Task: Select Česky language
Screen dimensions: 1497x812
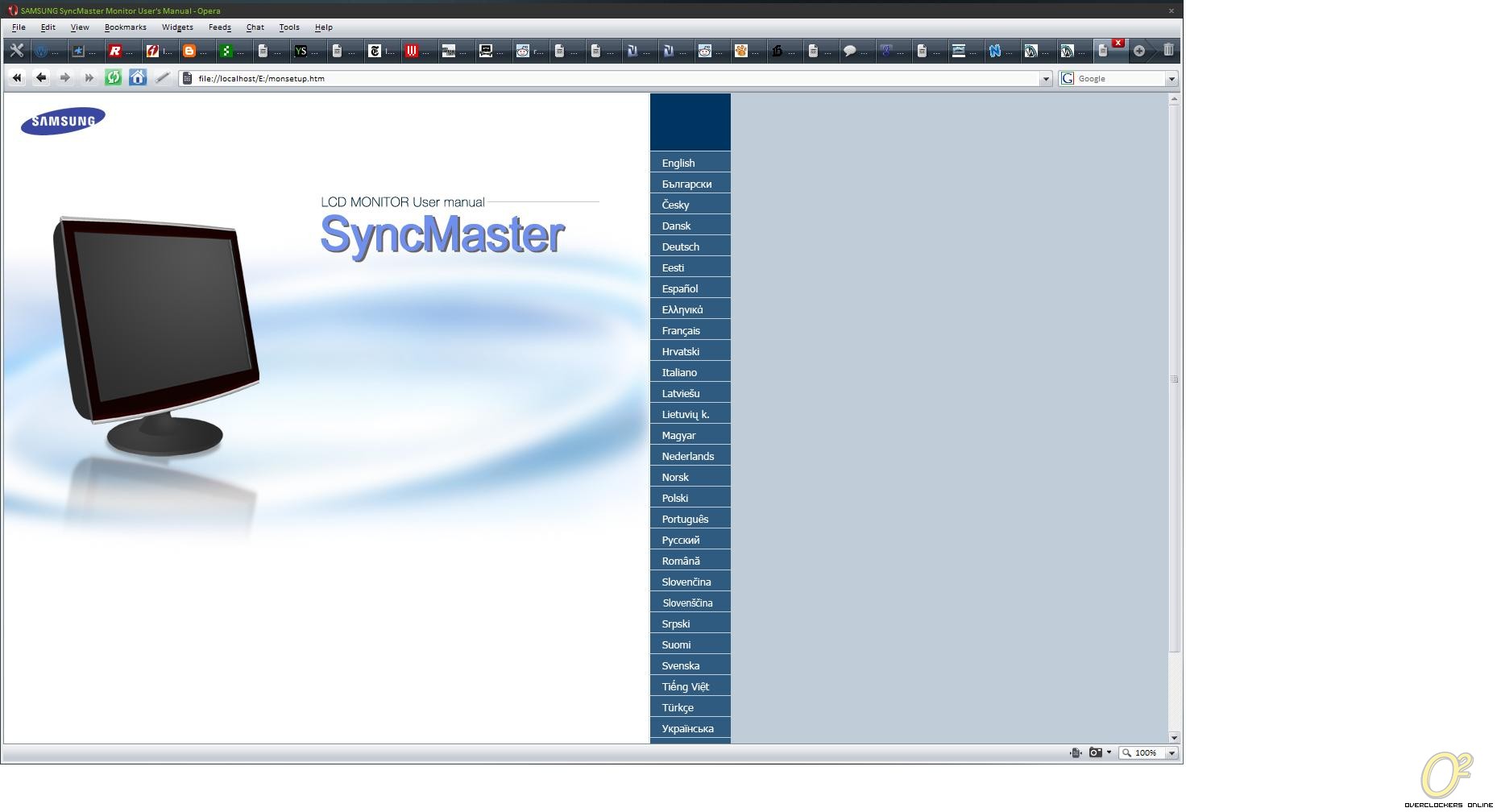Action: click(690, 205)
